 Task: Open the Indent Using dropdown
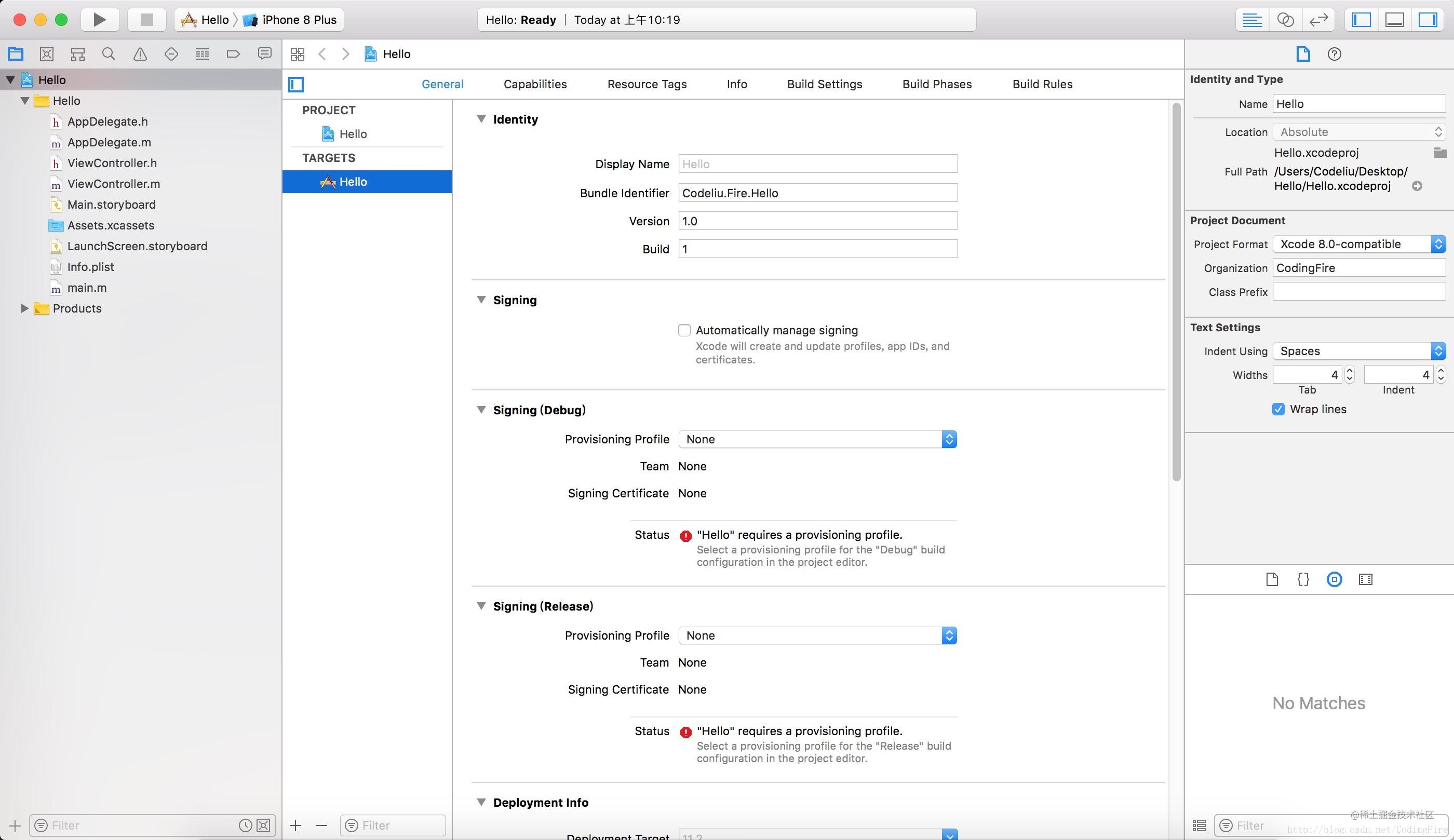point(1359,351)
